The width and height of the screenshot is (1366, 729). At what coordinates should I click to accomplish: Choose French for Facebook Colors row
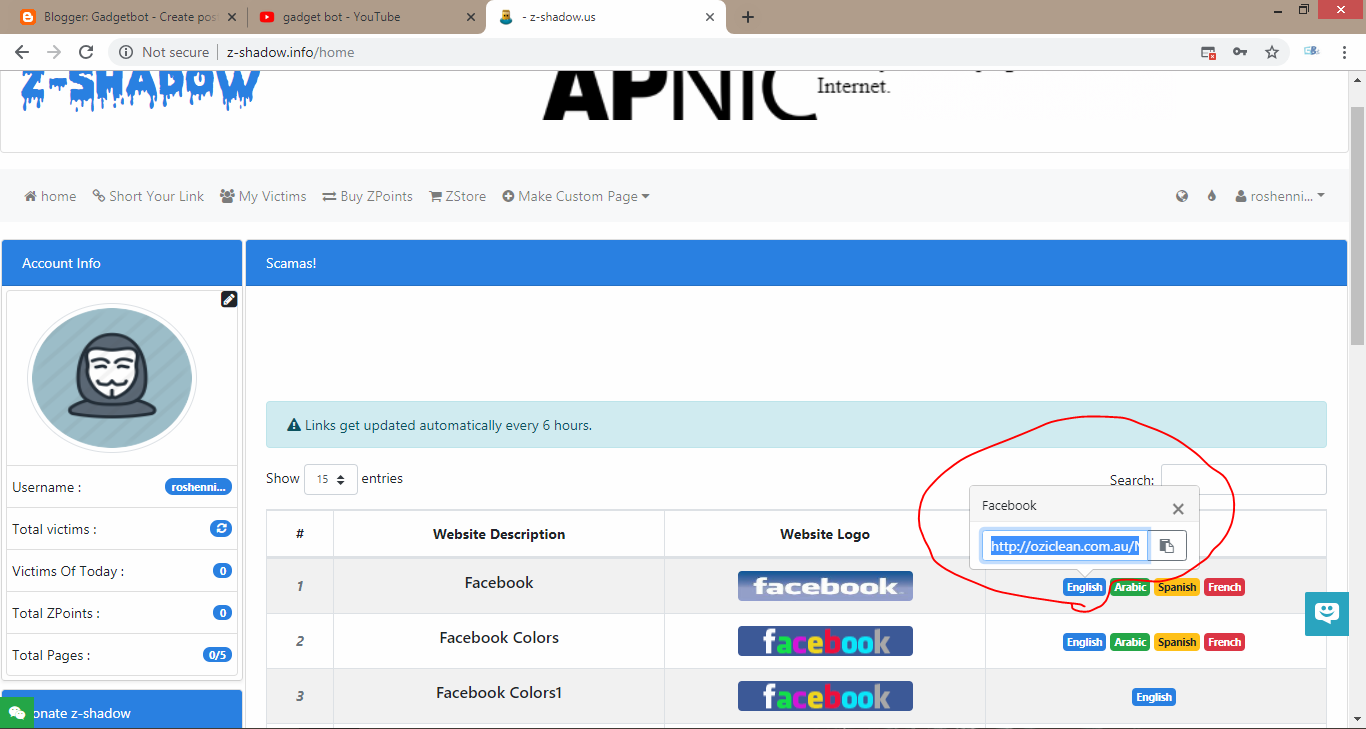pyautogui.click(x=1224, y=642)
